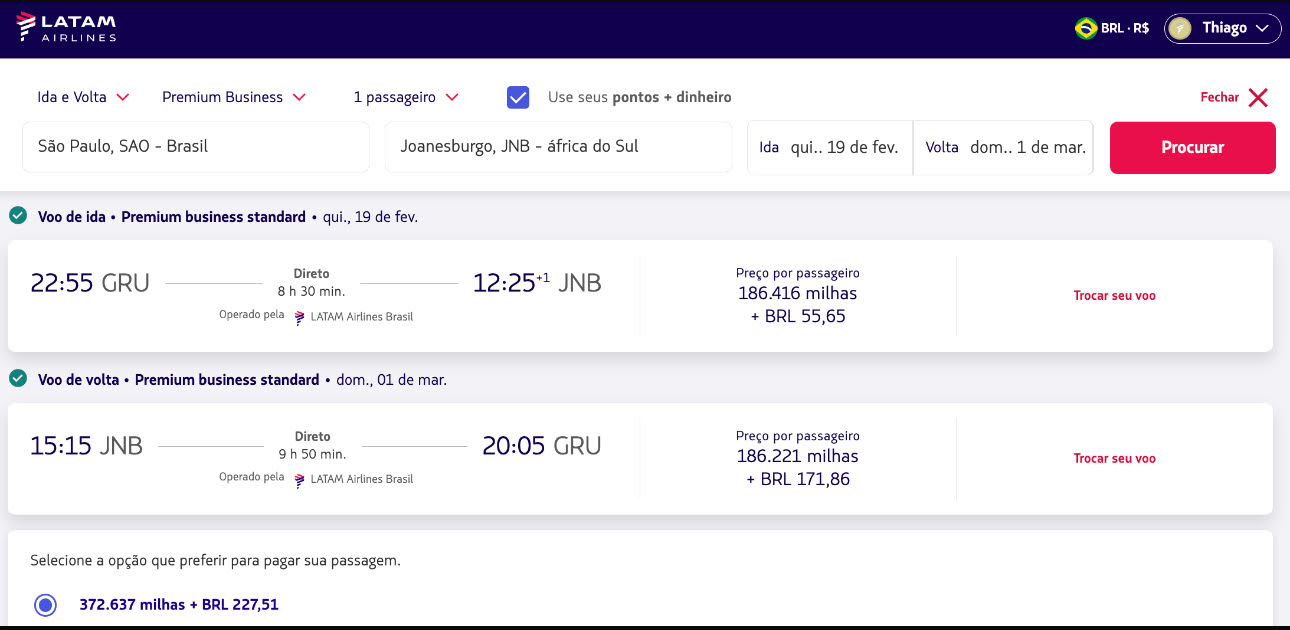The height and width of the screenshot is (630, 1290).
Task: Click Trocar seu voo for outbound flight
Action: pos(1114,296)
